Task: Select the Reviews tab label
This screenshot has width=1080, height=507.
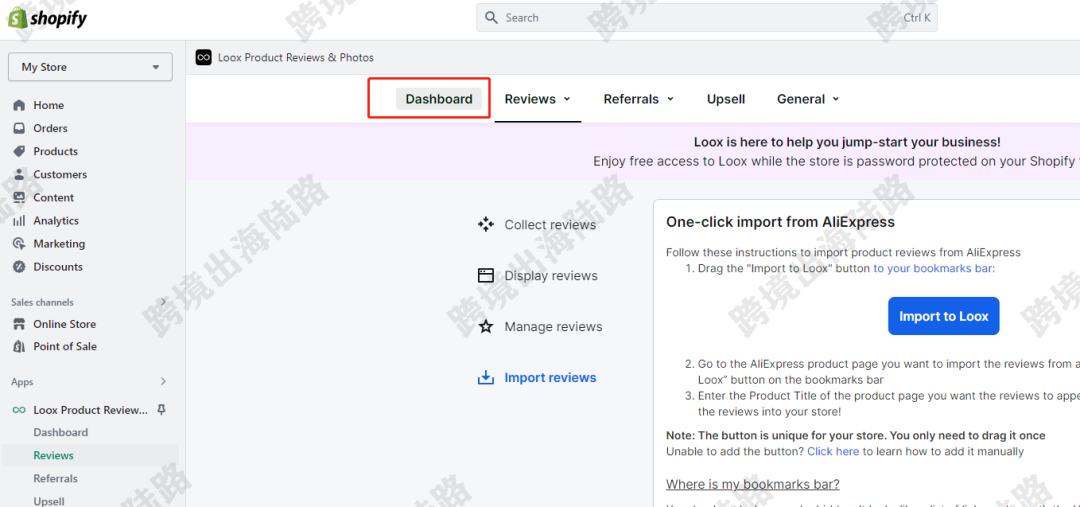Action: (x=530, y=99)
